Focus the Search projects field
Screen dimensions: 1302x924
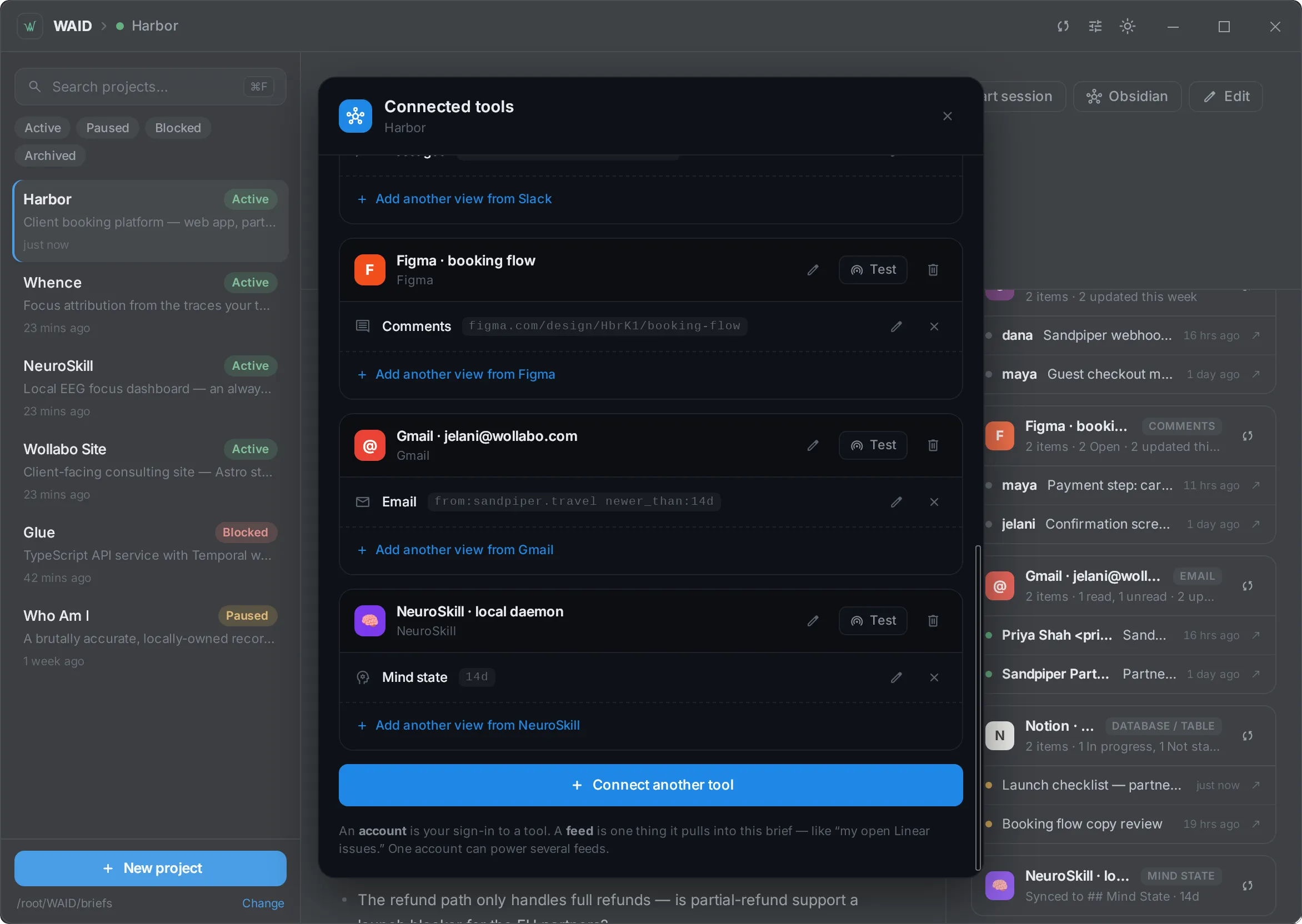(150, 87)
